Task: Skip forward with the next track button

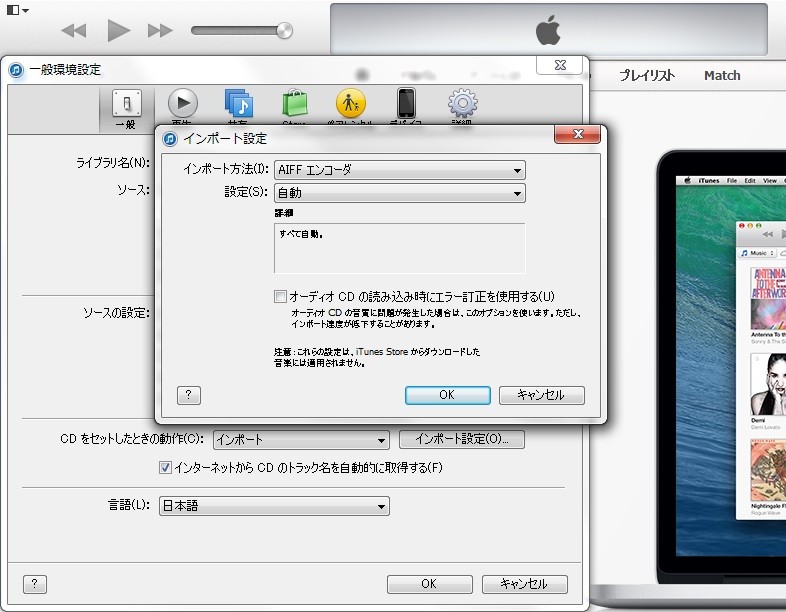Action: (160, 31)
